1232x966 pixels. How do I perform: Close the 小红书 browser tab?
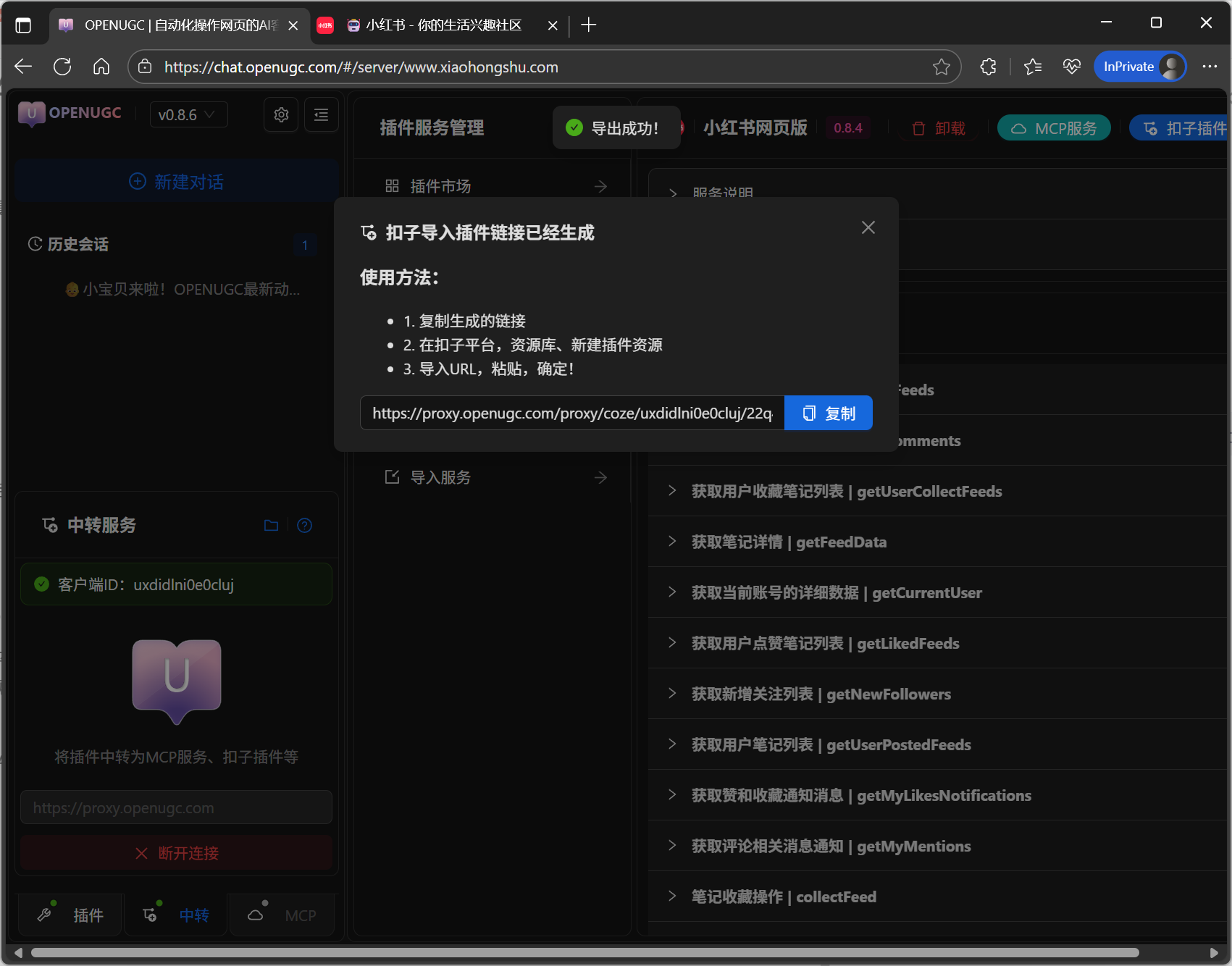[553, 25]
